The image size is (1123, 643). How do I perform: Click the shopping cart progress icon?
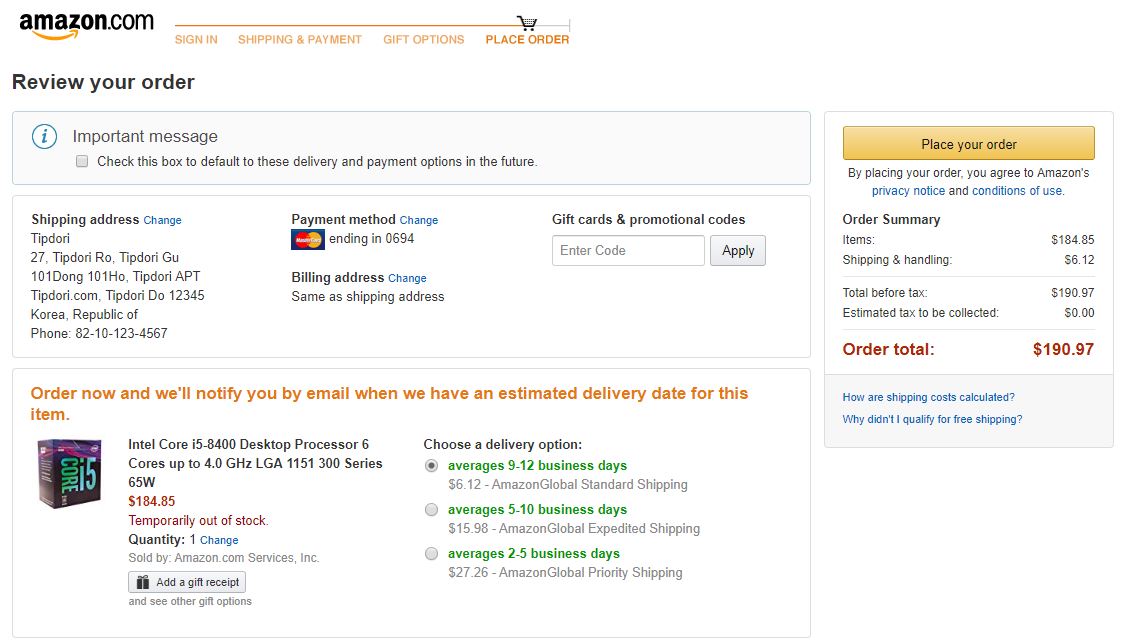(527, 22)
